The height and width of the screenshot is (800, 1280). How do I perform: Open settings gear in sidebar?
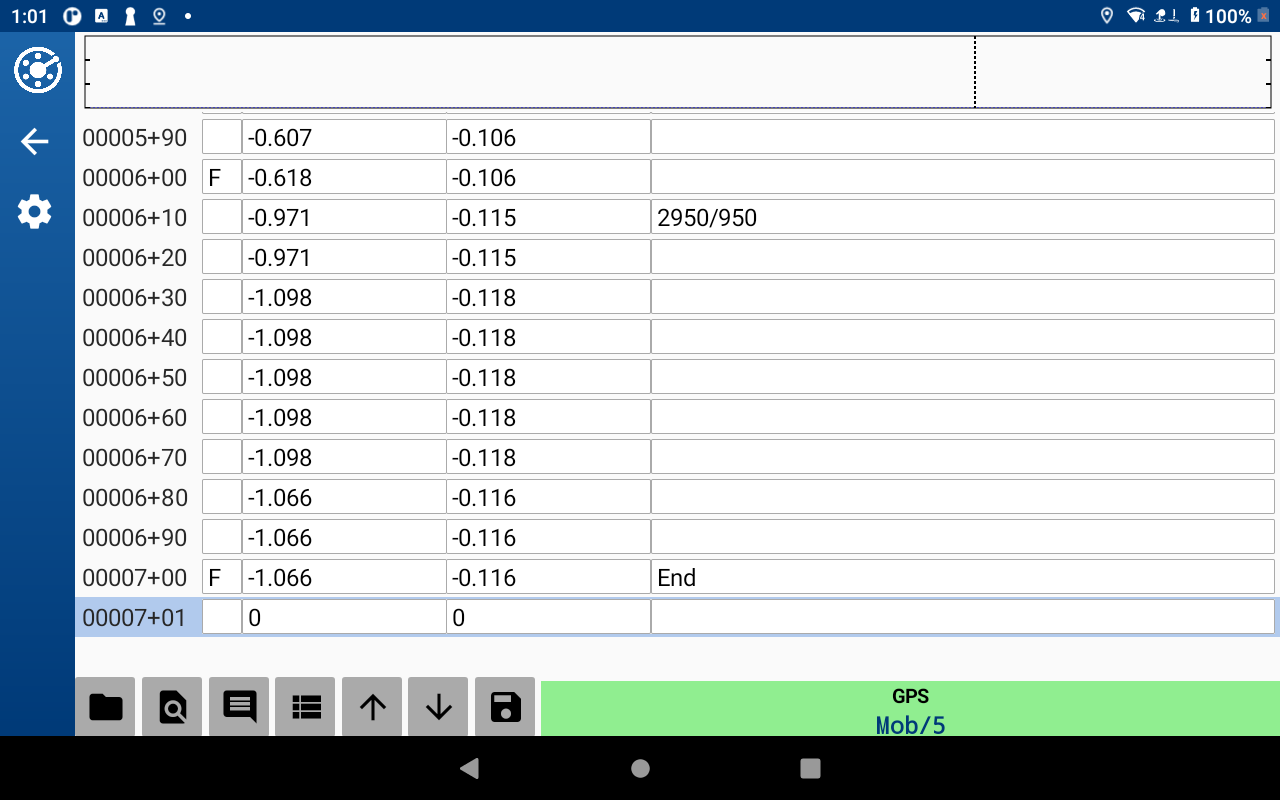[35, 212]
